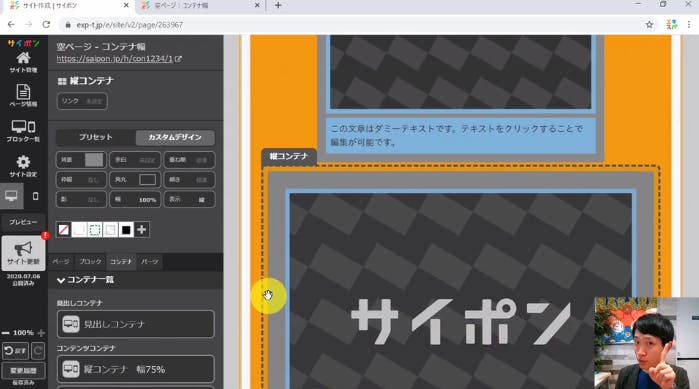Image resolution: width=699 pixels, height=389 pixels.
Task: Switch to the ブロック tab
Action: tap(90, 262)
